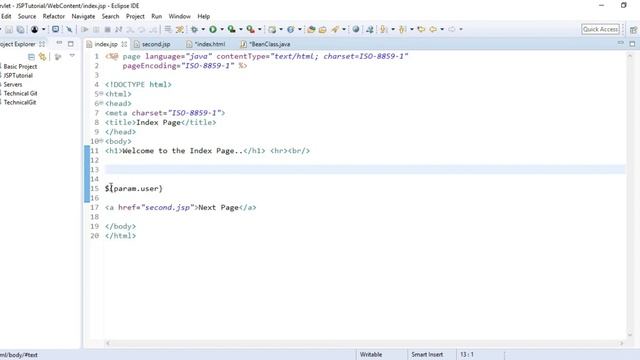Click the blue globe web toolbar icon
This screenshot has height=360, width=640.
291,29
